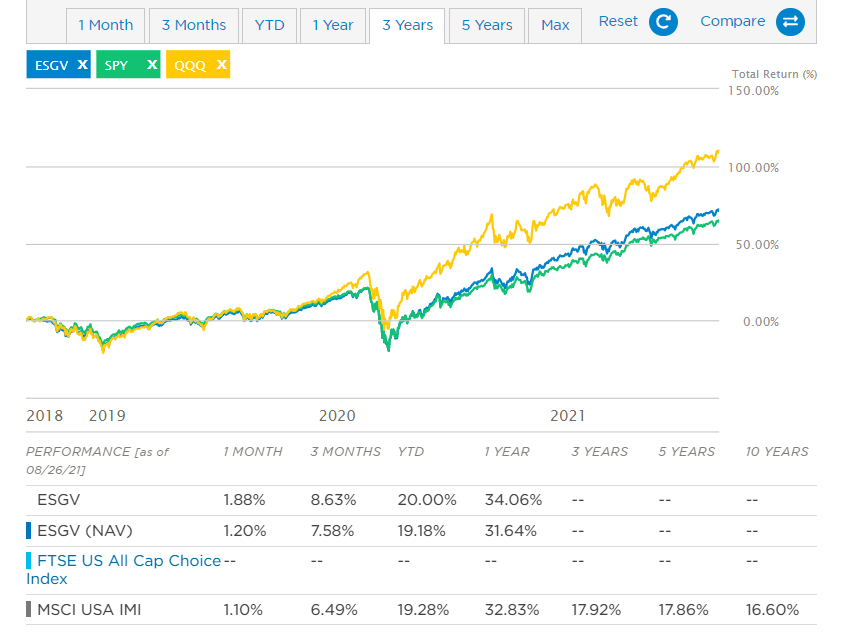Click the 150.00% y-axis label
This screenshot has height=636, width=854.
click(754, 90)
